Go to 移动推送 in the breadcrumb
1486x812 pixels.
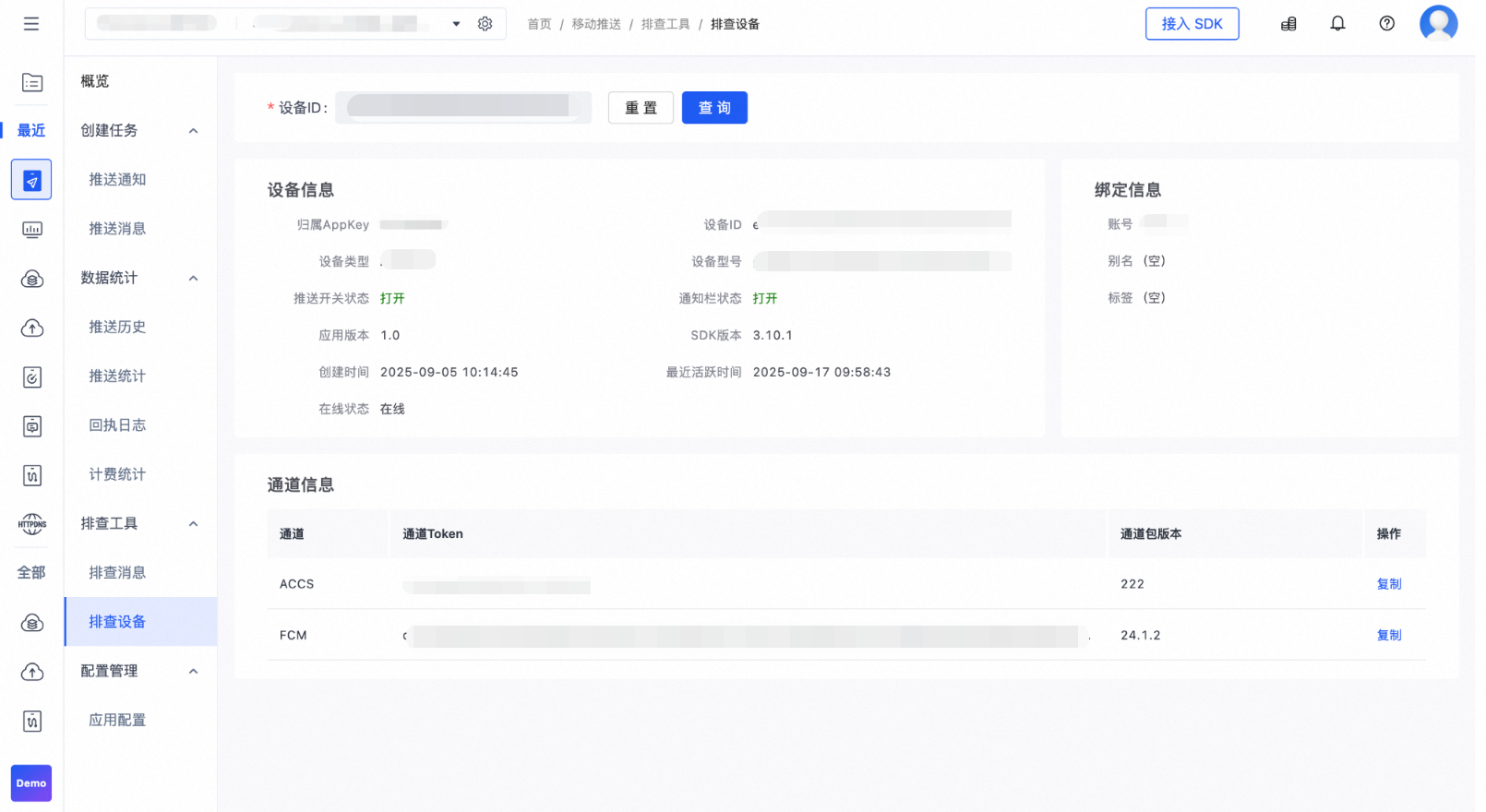[596, 24]
